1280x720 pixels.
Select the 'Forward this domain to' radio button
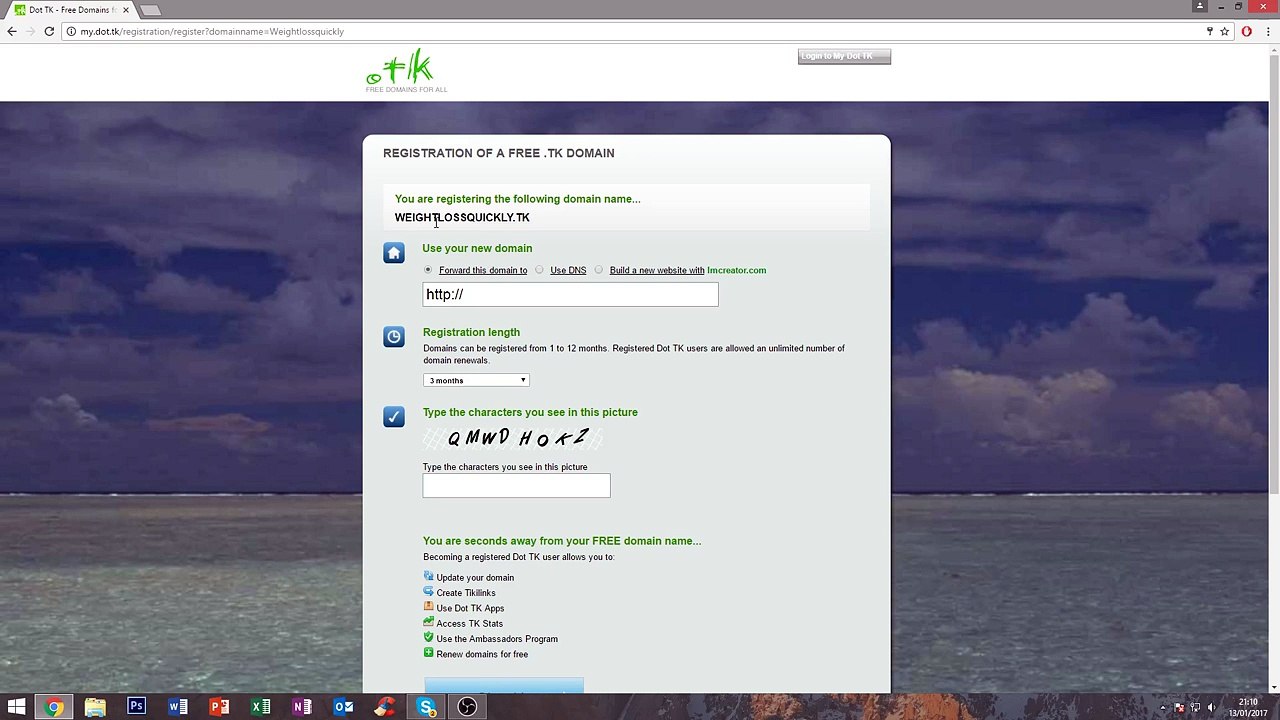click(x=428, y=270)
